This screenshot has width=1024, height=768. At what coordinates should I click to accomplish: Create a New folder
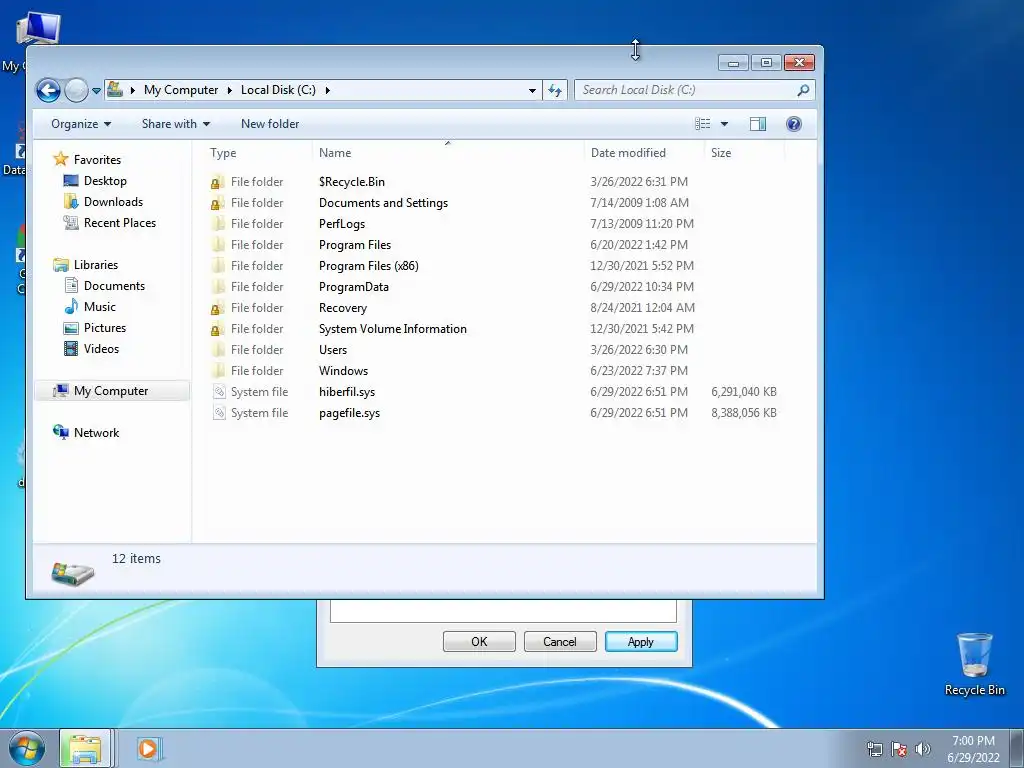pyautogui.click(x=270, y=124)
